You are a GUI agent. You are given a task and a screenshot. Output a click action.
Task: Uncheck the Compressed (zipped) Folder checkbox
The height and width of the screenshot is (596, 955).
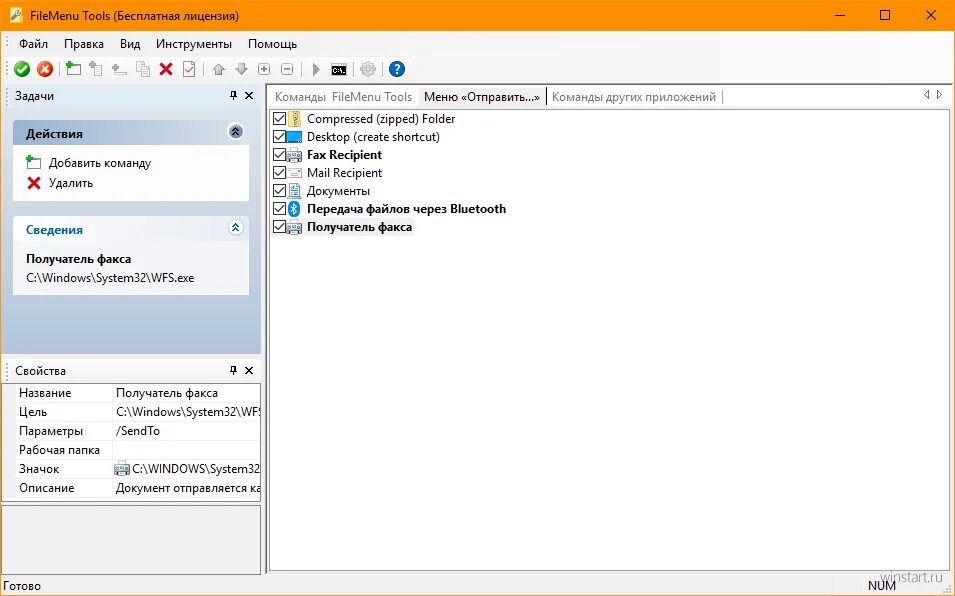pos(280,119)
